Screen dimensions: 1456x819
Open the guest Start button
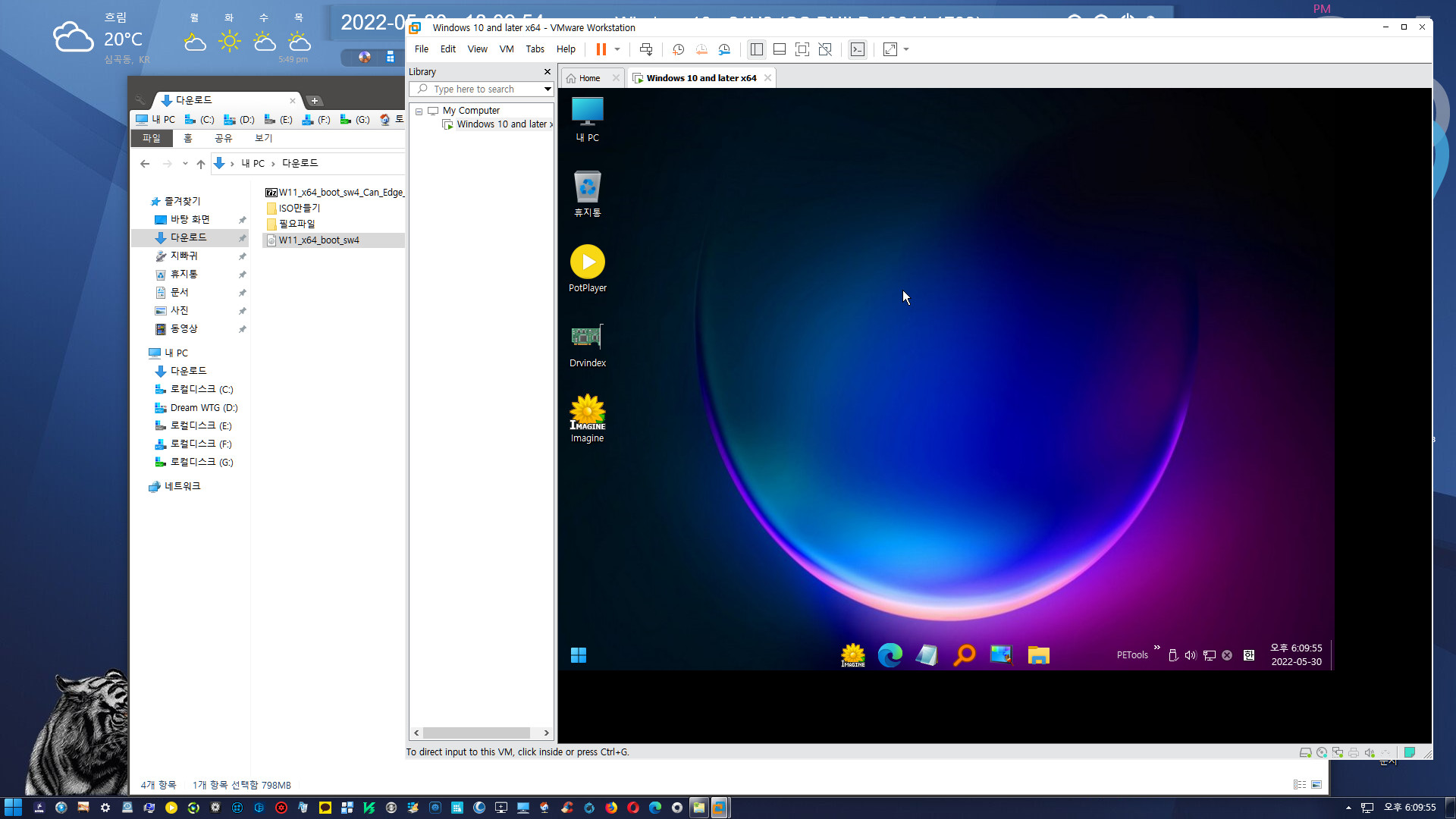coord(579,655)
